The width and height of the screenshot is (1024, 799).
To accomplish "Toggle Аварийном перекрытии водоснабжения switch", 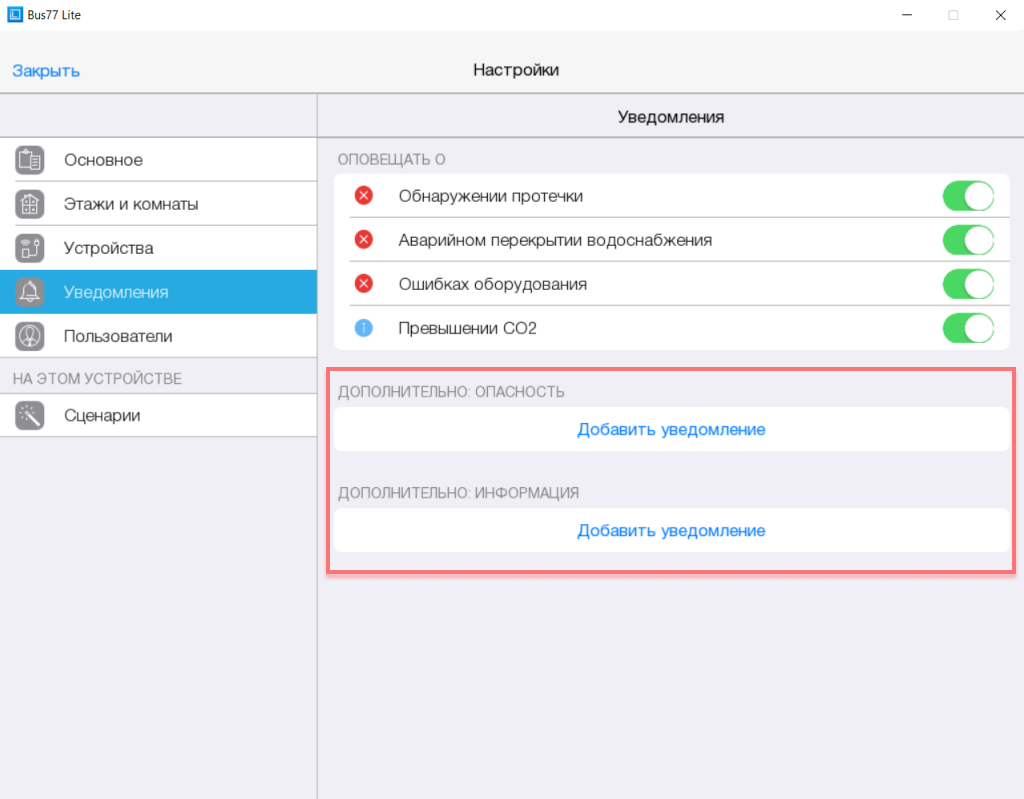I will pyautogui.click(x=967, y=240).
